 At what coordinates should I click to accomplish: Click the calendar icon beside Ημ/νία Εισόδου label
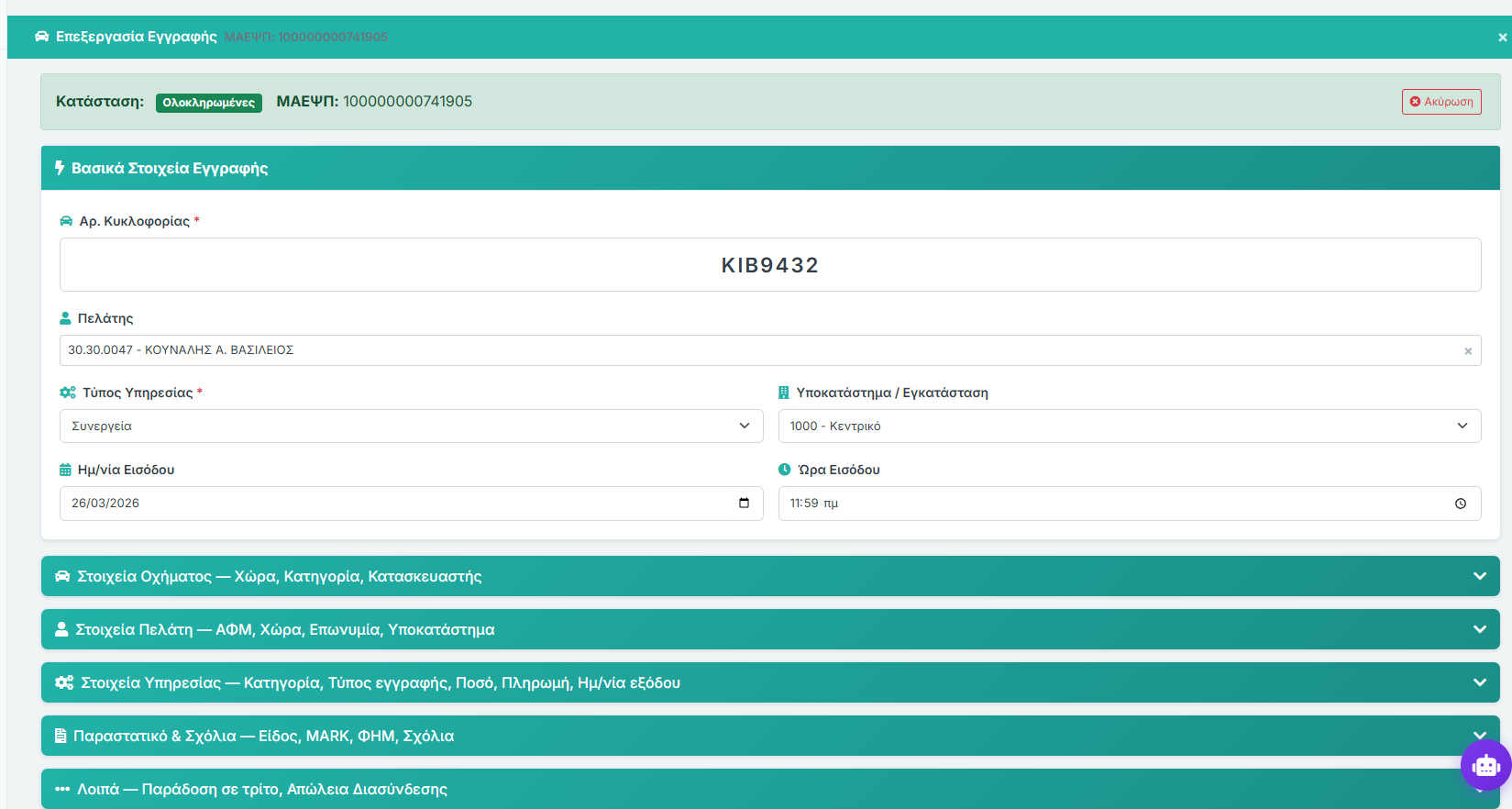point(65,470)
